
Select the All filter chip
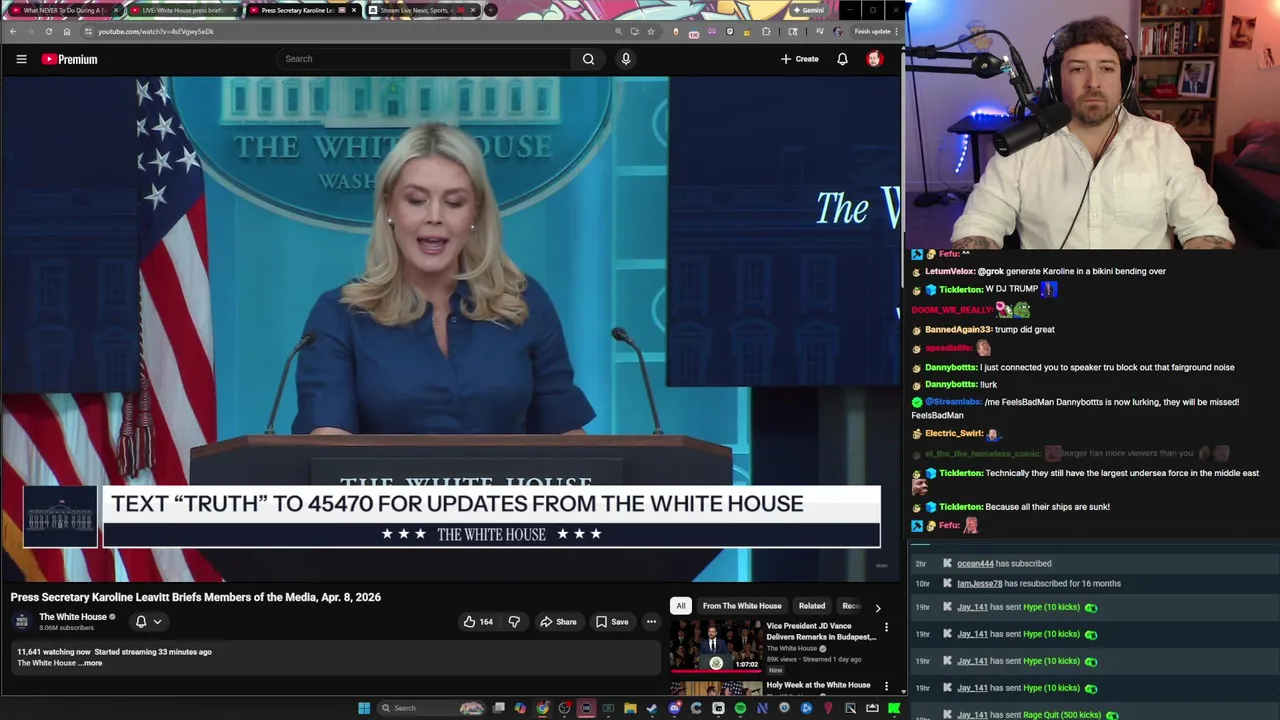coord(681,606)
